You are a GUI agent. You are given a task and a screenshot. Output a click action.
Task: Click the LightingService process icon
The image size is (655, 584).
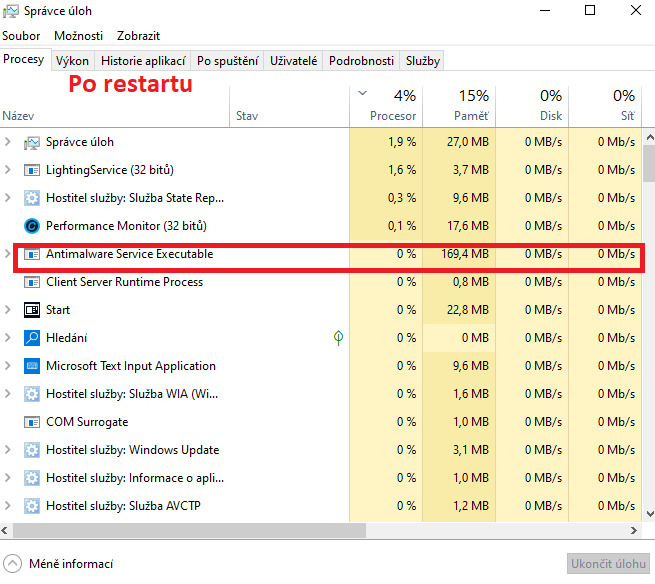click(x=32, y=170)
